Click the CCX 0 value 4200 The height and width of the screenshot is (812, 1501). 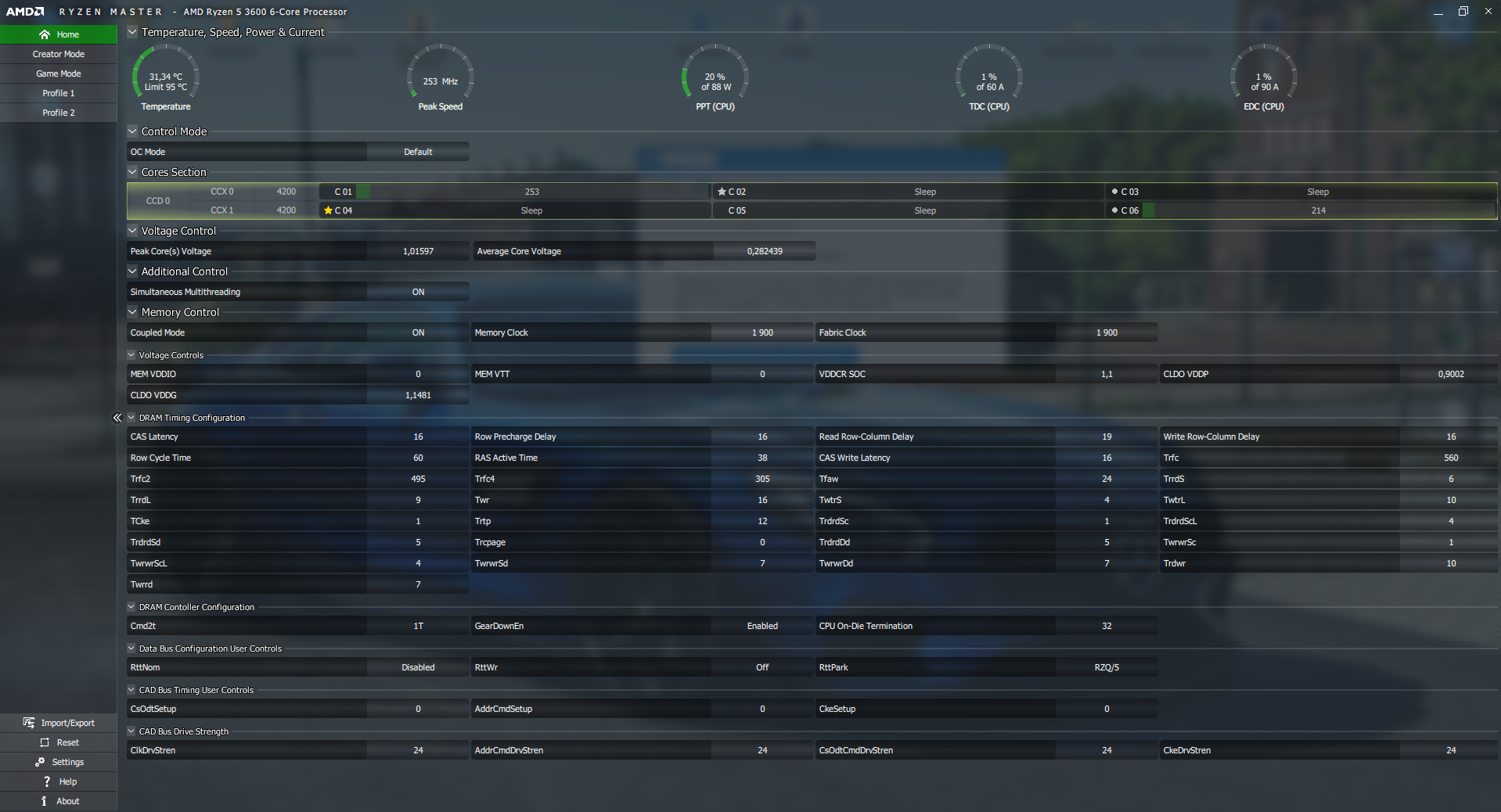tap(286, 192)
